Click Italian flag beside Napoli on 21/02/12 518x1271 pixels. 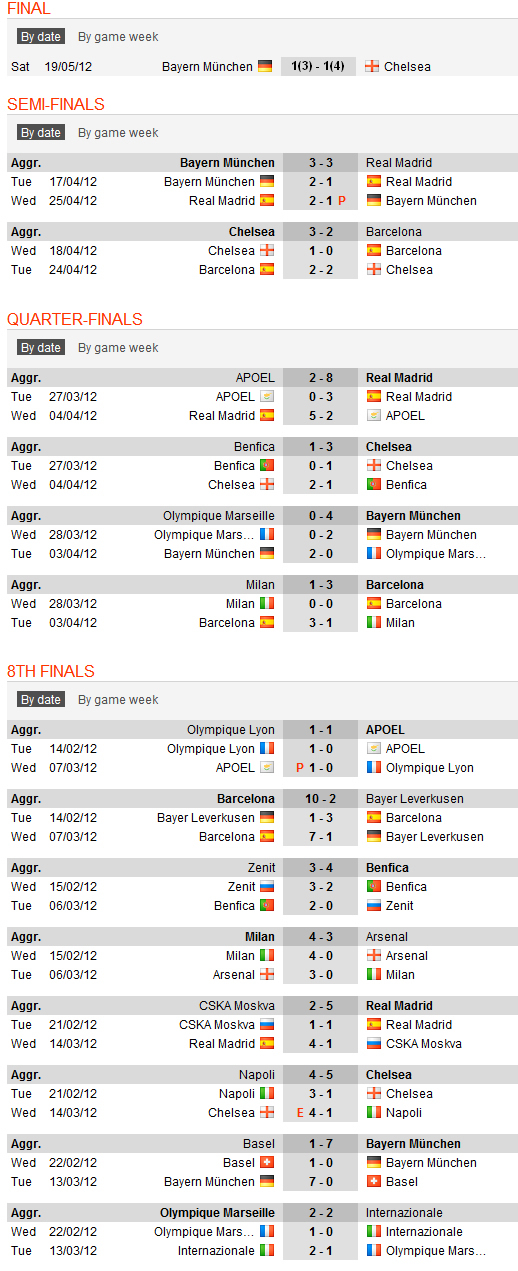pos(267,1094)
